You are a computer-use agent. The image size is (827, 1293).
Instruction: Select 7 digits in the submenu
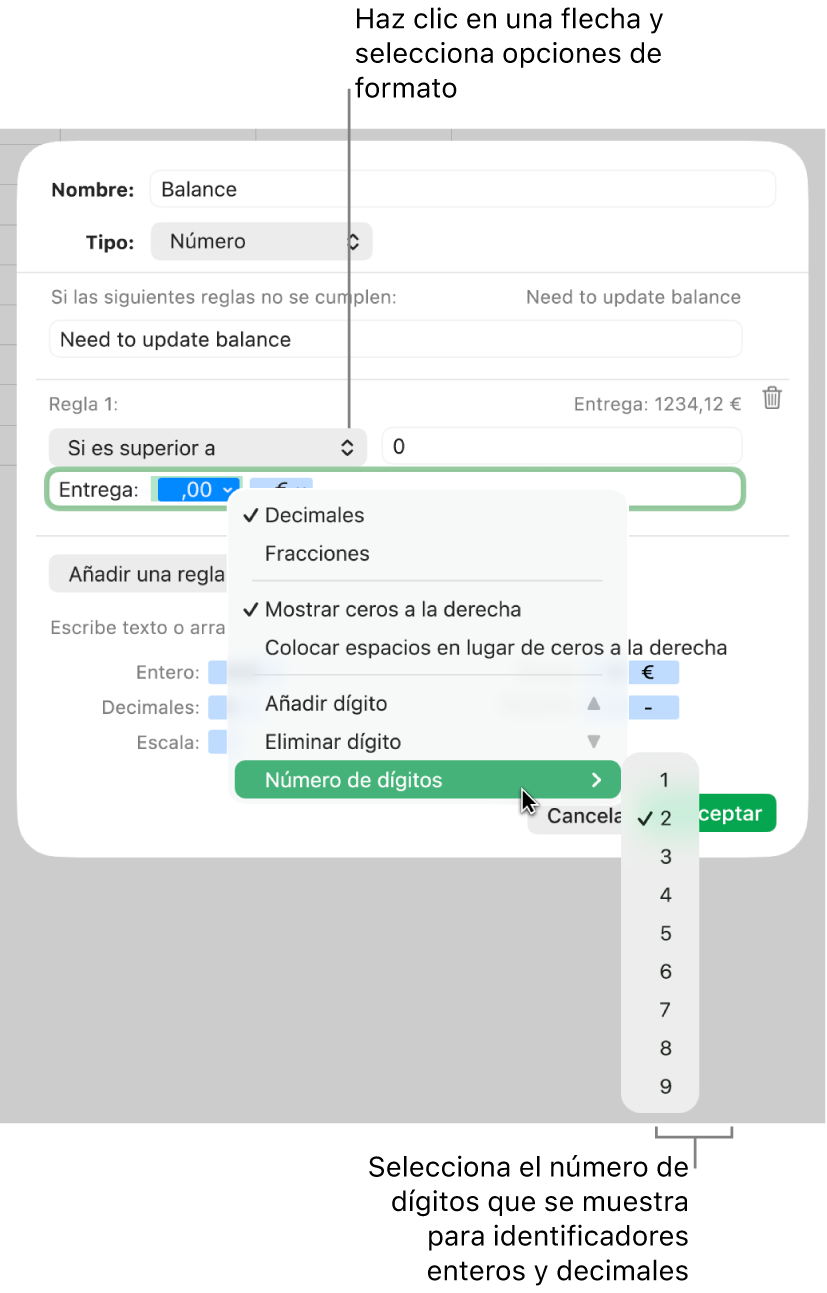tap(660, 1010)
